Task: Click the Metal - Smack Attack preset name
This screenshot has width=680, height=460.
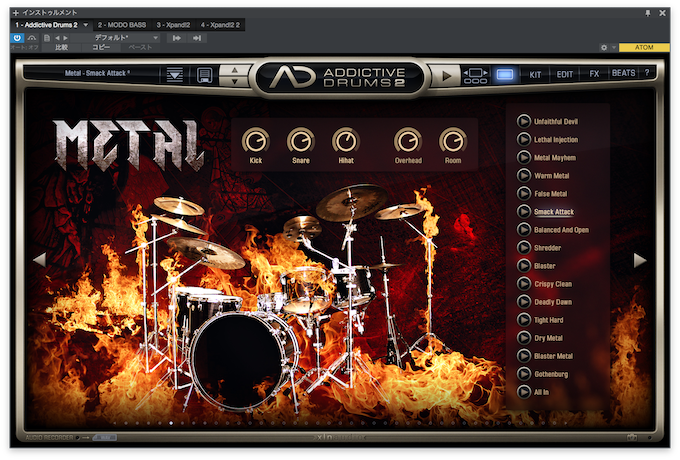Action: coord(97,73)
